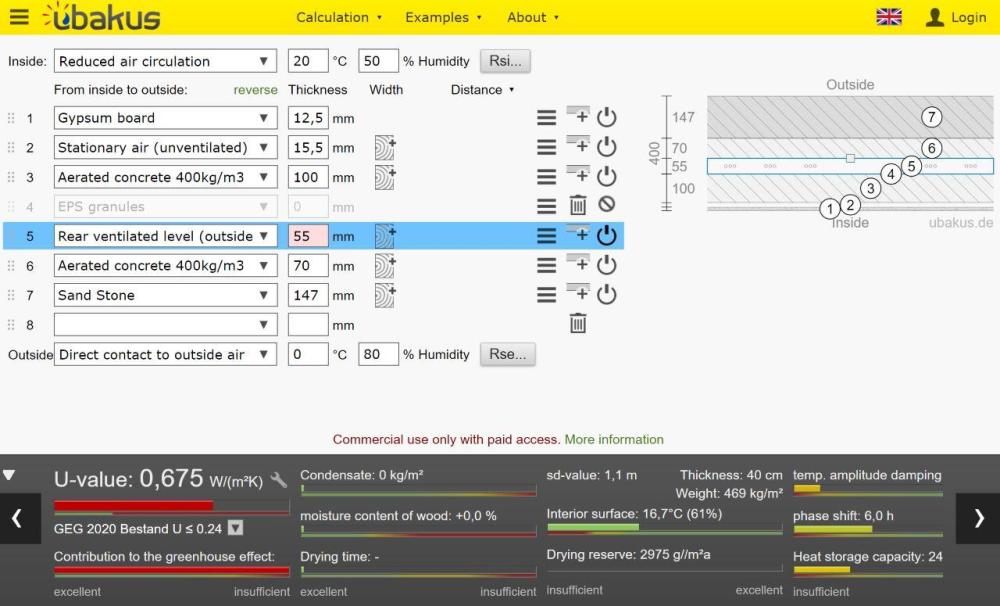This screenshot has width=1000, height=606.
Task: Open the Rsi settings button
Action: pyautogui.click(x=505, y=61)
